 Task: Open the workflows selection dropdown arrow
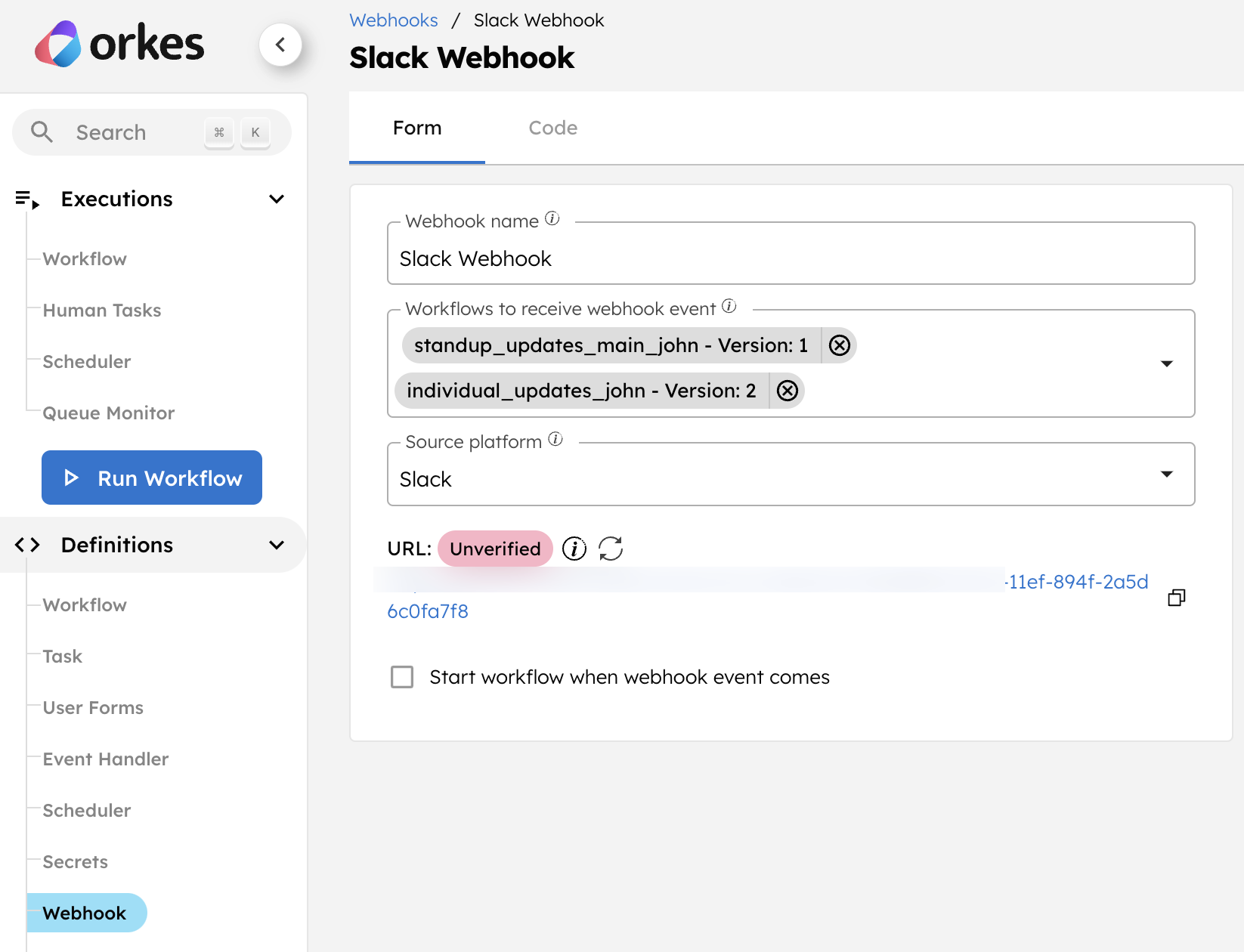[1167, 363]
